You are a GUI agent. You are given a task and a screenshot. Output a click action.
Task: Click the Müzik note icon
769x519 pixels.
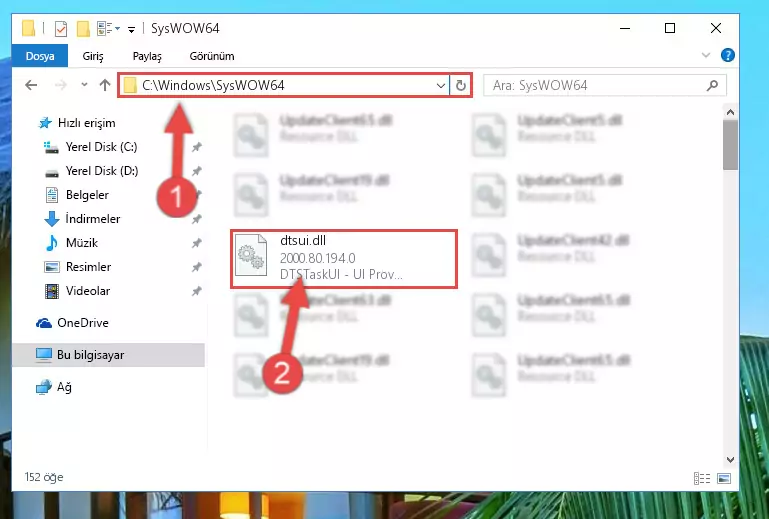51,243
